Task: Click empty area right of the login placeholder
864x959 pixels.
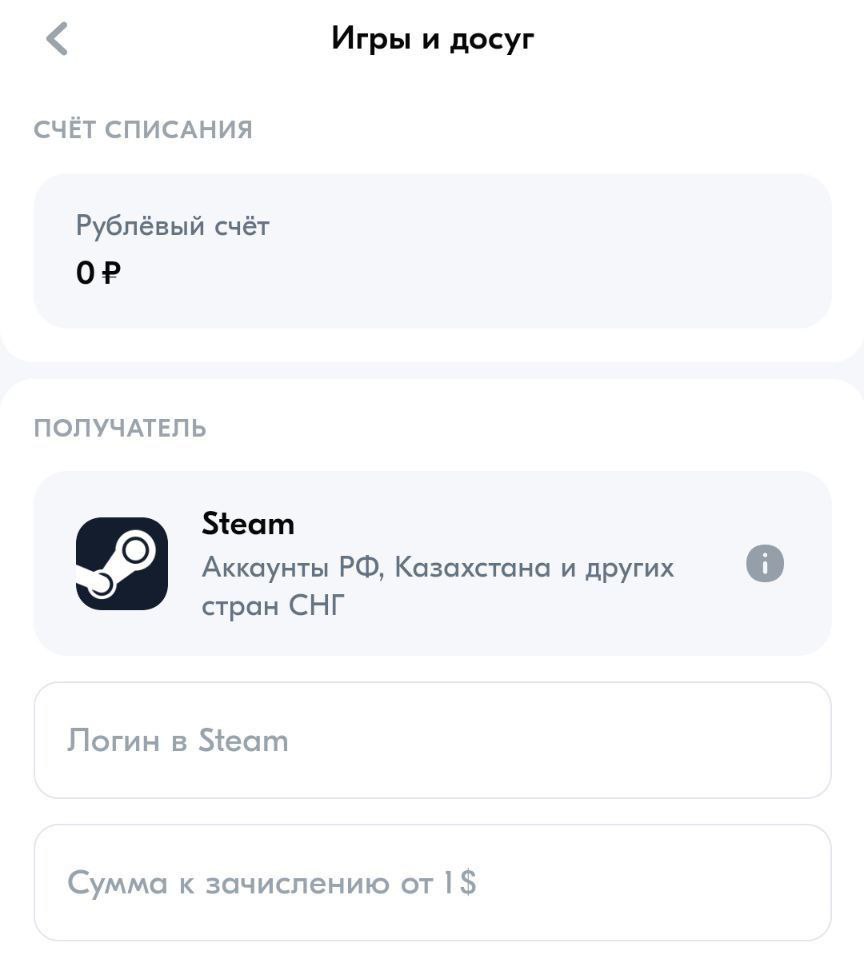Action: click(x=550, y=740)
